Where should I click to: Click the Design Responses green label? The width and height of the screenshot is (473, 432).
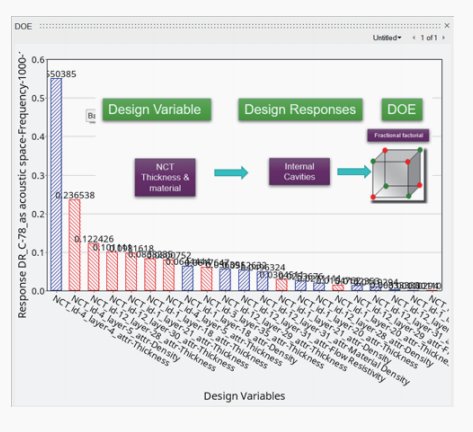[x=300, y=109]
